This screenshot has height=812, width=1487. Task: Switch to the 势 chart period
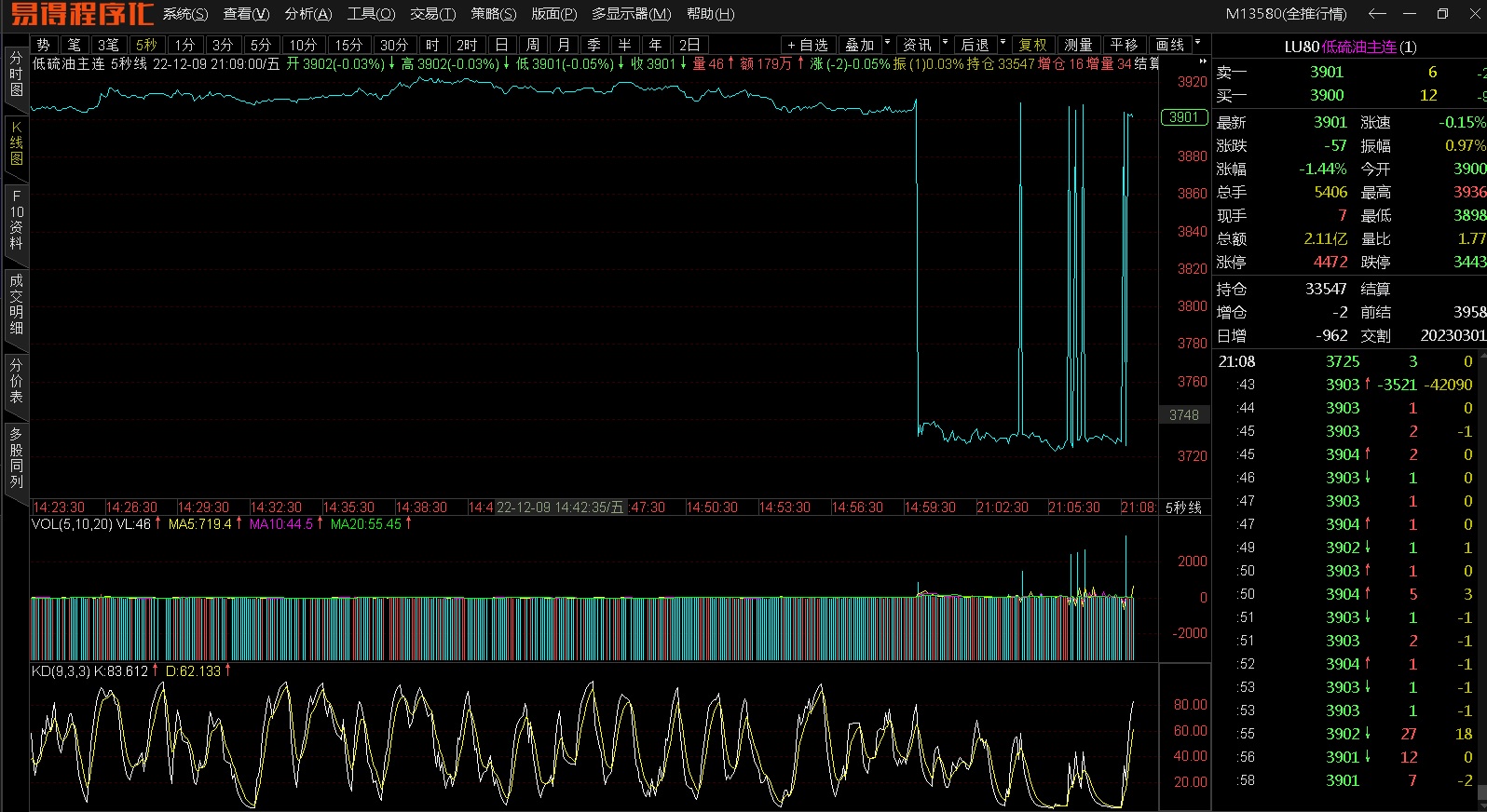[x=44, y=45]
